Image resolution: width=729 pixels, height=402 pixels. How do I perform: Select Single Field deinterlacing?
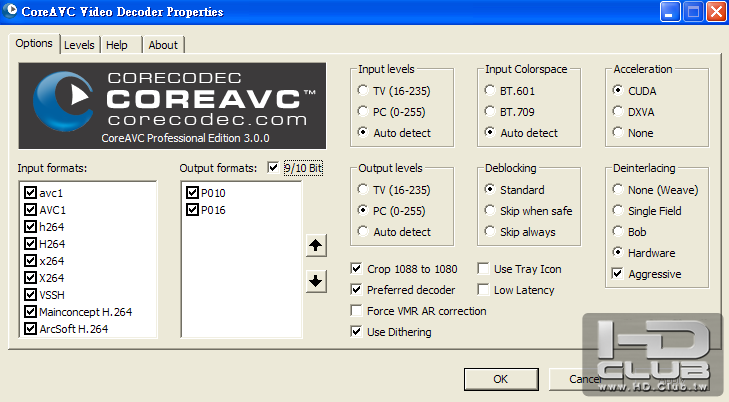tap(617, 211)
